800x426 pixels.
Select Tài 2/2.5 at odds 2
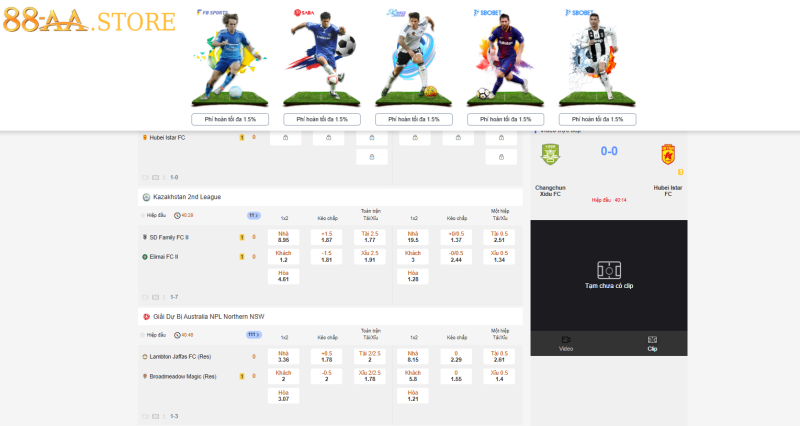[370, 357]
